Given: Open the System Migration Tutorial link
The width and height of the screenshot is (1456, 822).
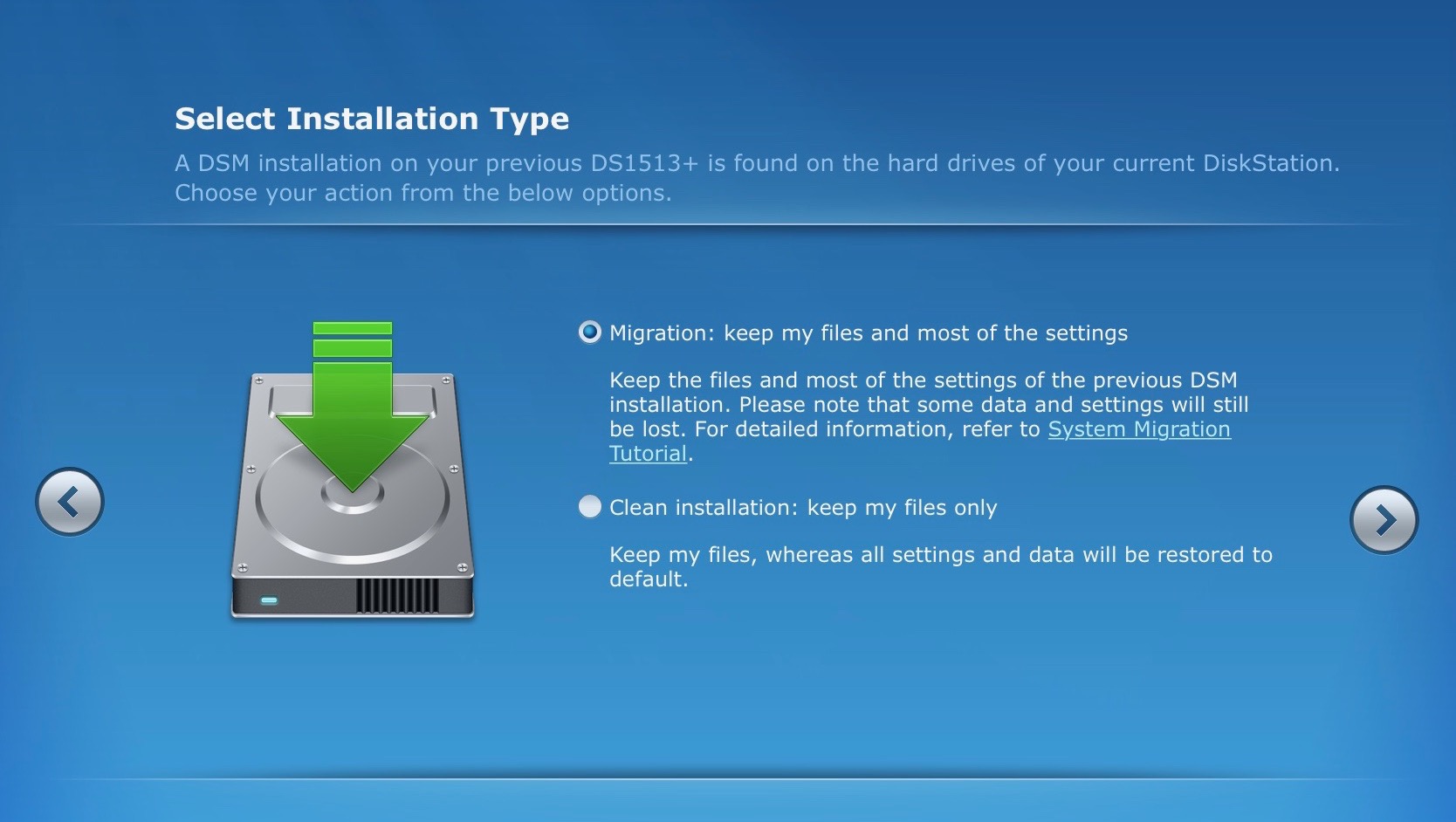Looking at the screenshot, I should coord(1139,429).
